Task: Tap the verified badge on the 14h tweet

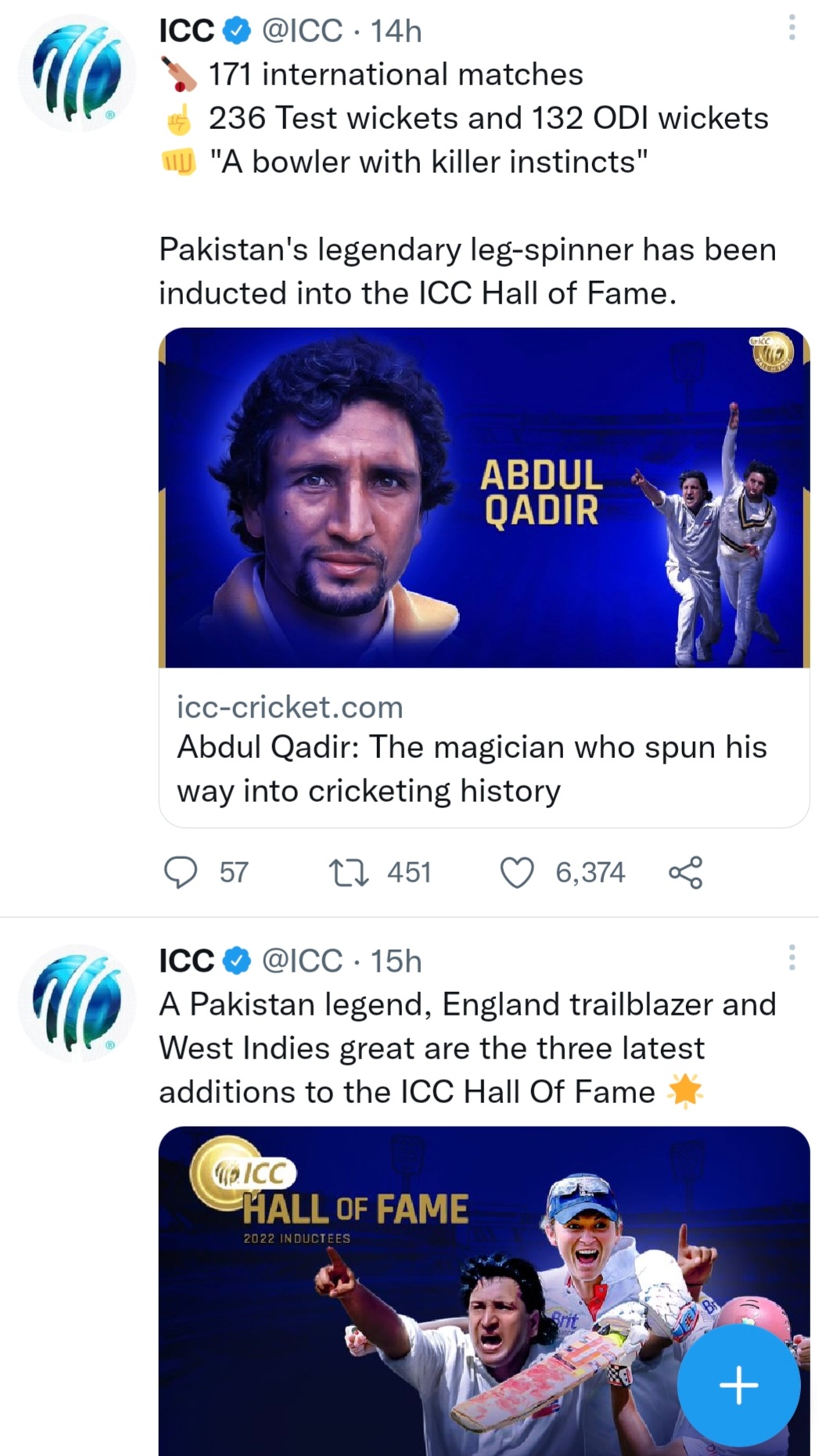Action: [238, 31]
